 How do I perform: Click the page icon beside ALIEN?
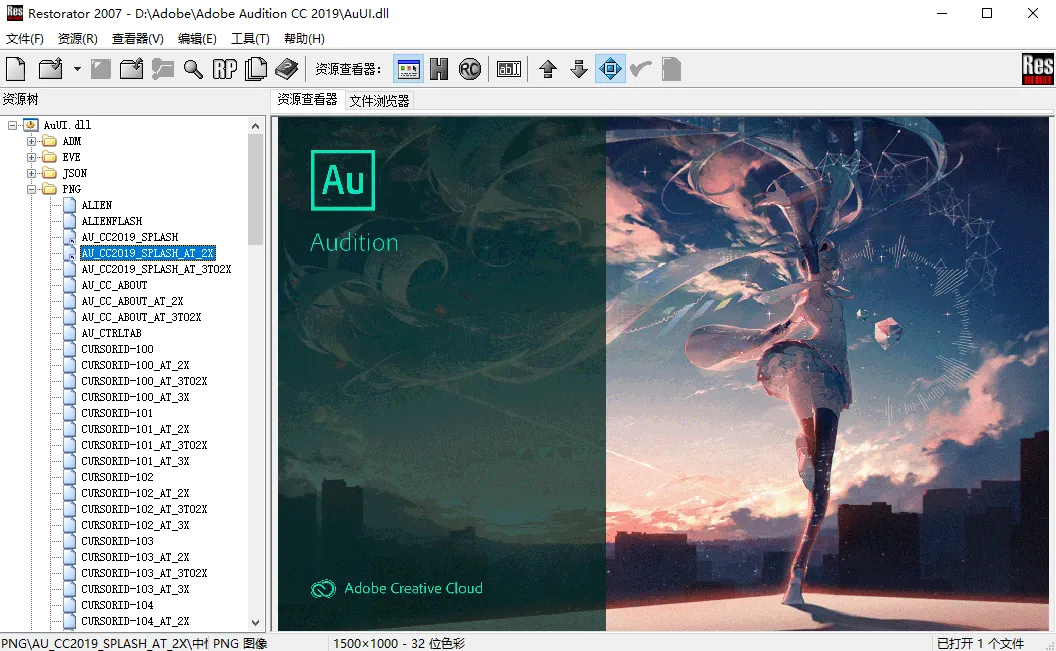[x=69, y=205]
